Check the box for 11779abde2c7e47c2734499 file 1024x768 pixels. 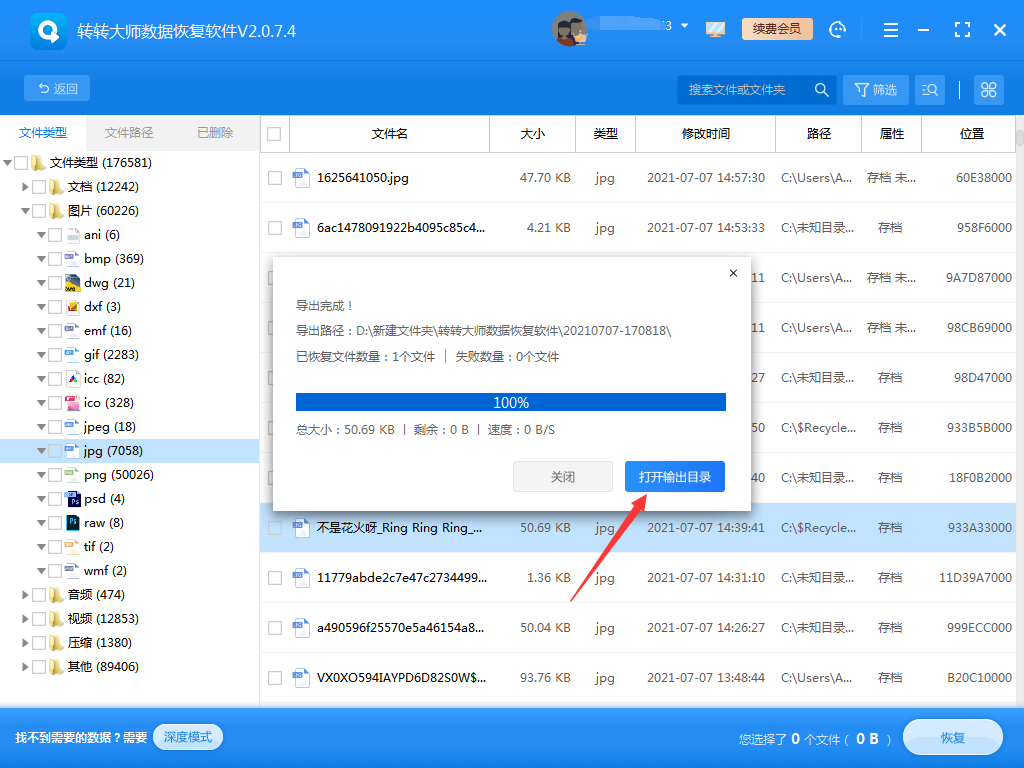point(275,578)
